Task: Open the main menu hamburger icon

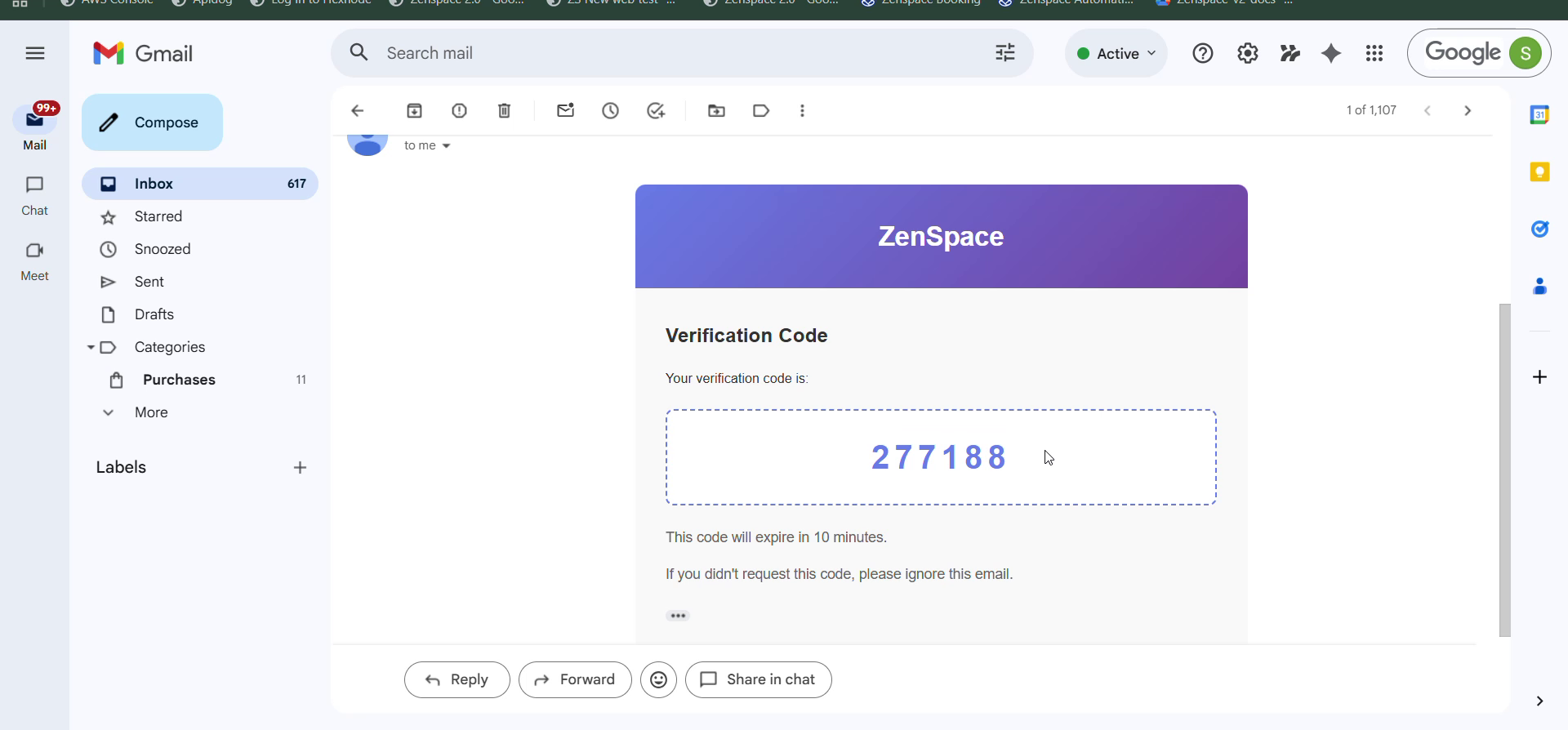Action: click(34, 53)
